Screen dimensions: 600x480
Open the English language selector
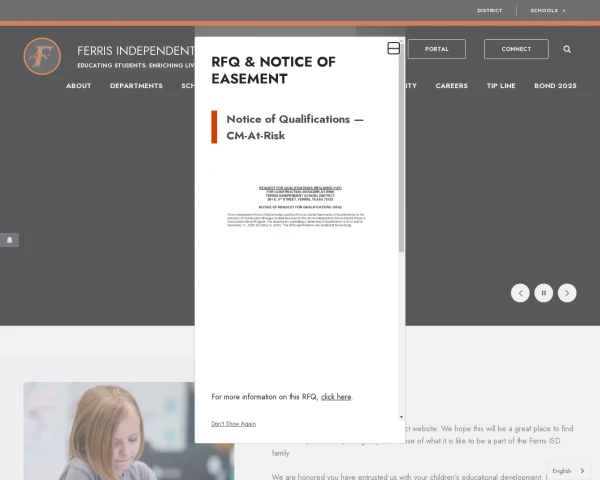point(569,471)
